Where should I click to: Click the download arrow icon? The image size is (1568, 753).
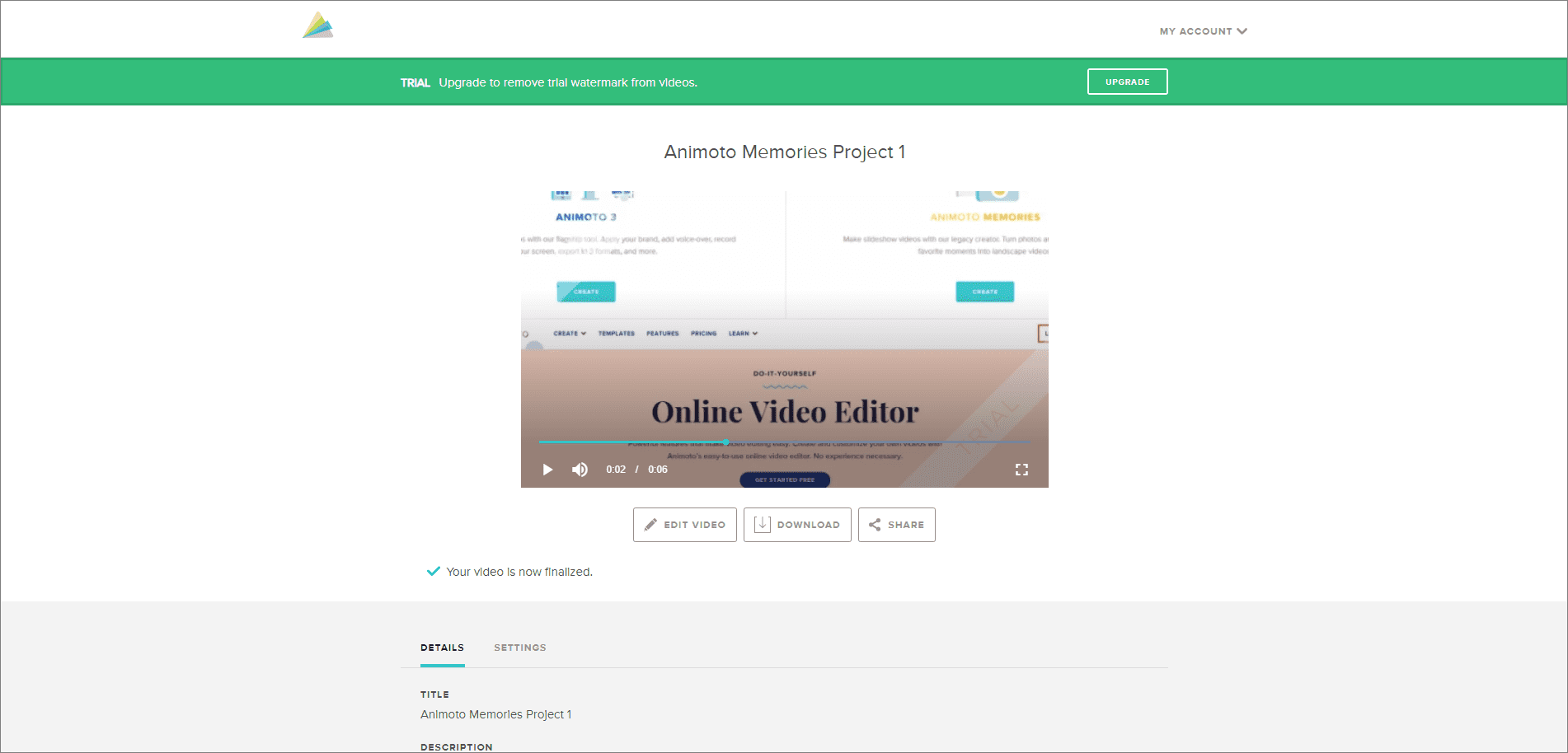(x=763, y=524)
